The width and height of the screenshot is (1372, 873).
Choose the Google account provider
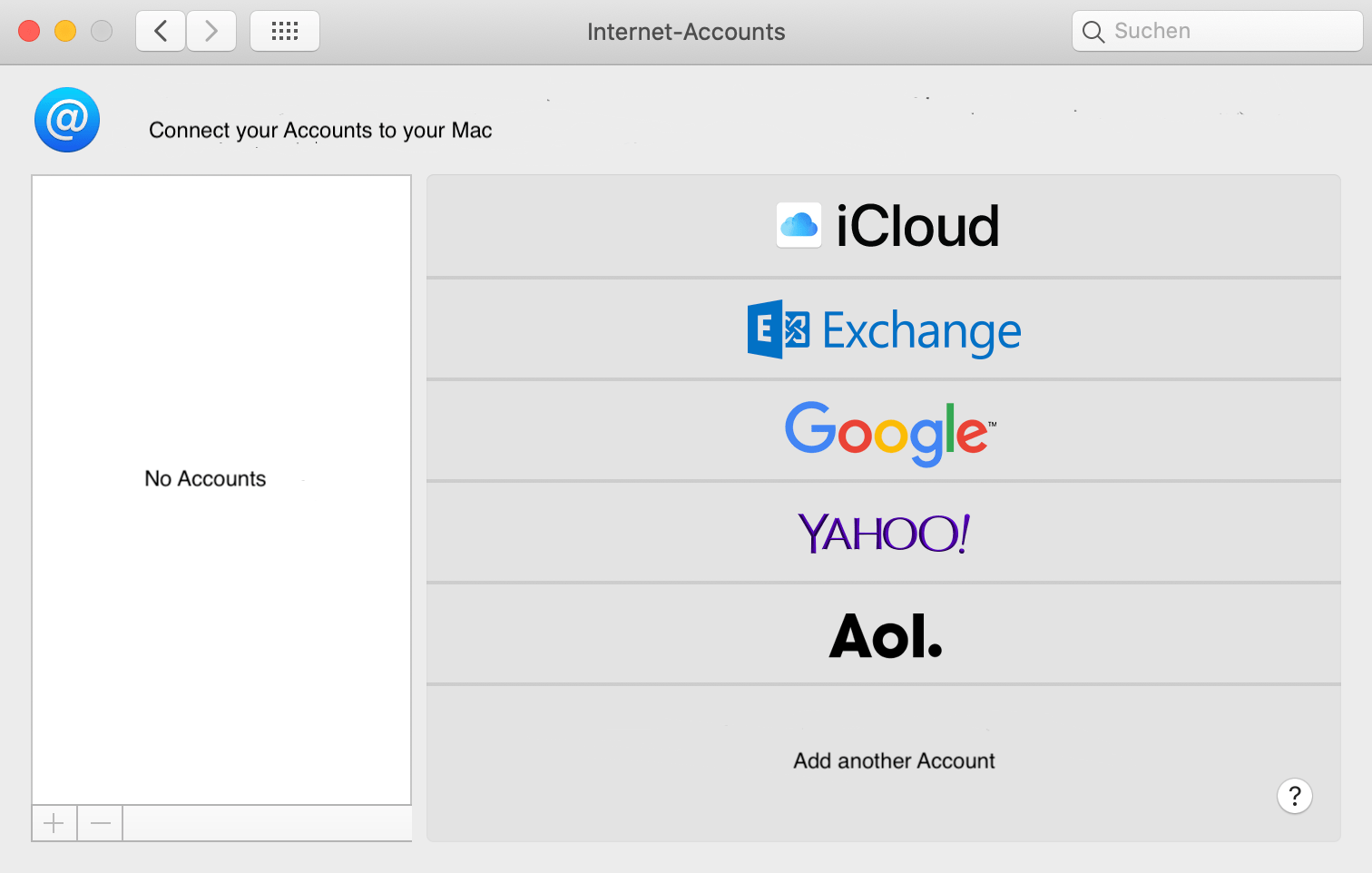[884, 431]
